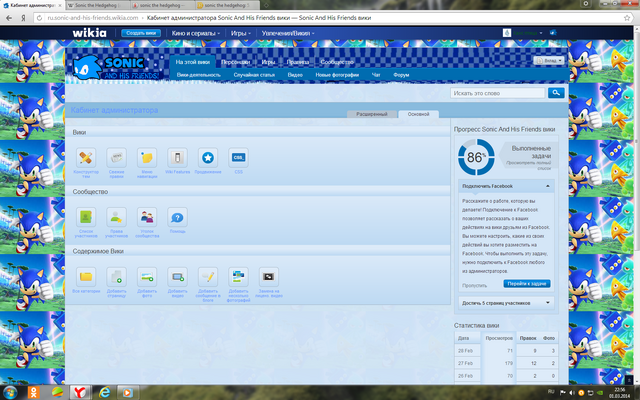
Task: View full task list under 'Выполненные задачи'
Action: click(x=529, y=165)
